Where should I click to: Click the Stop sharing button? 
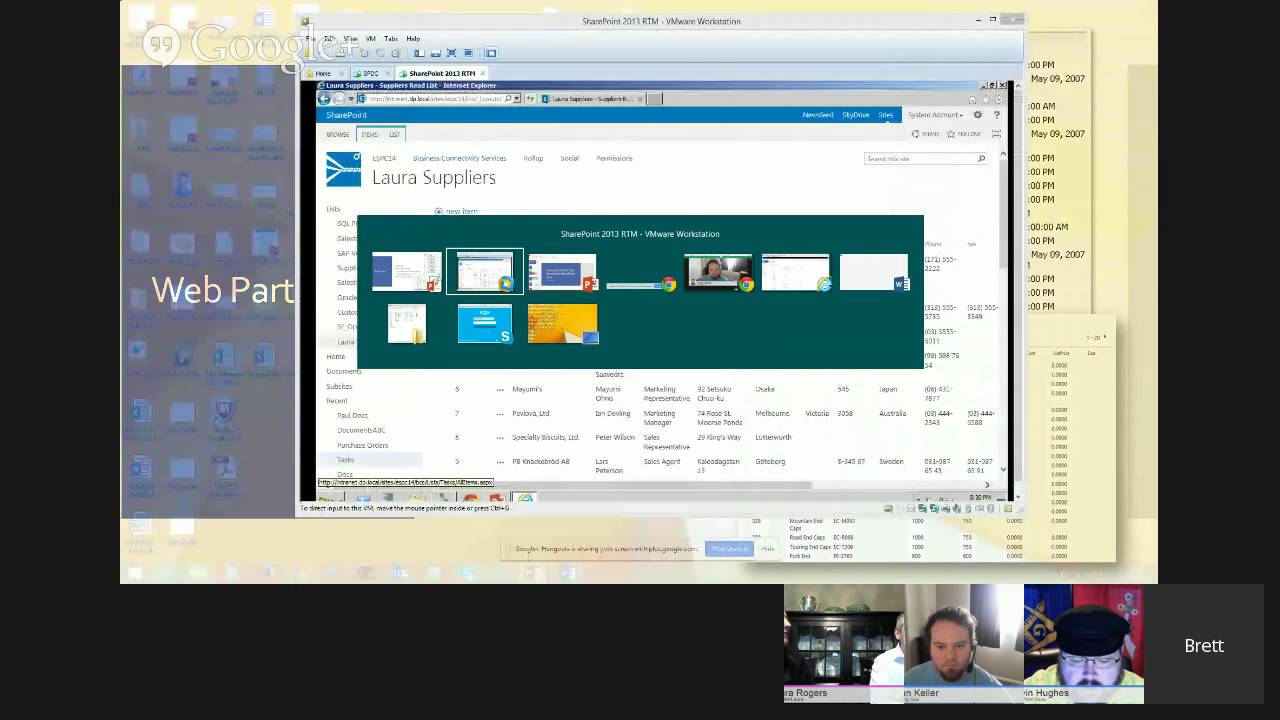(x=728, y=548)
